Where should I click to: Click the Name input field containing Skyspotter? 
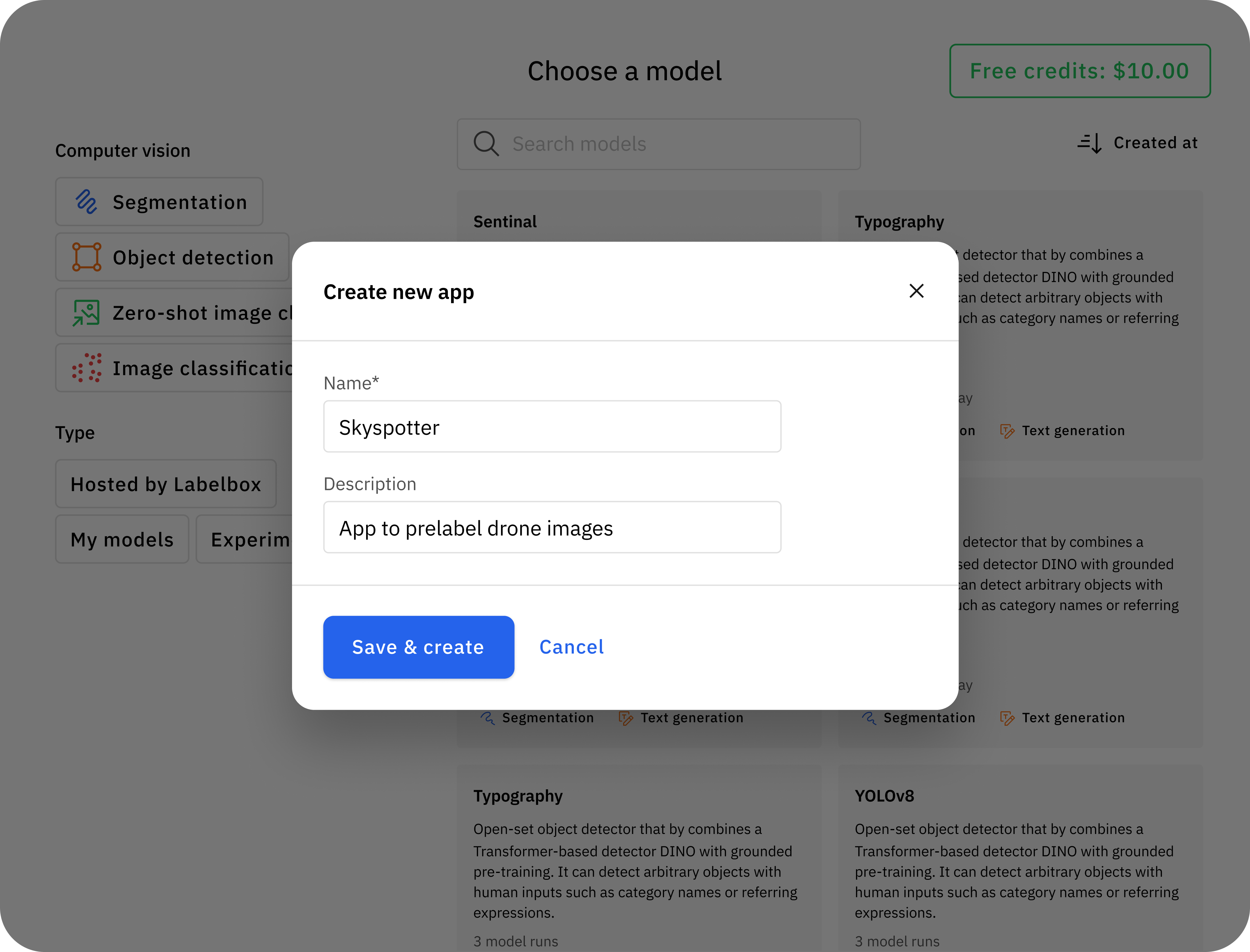coord(552,427)
